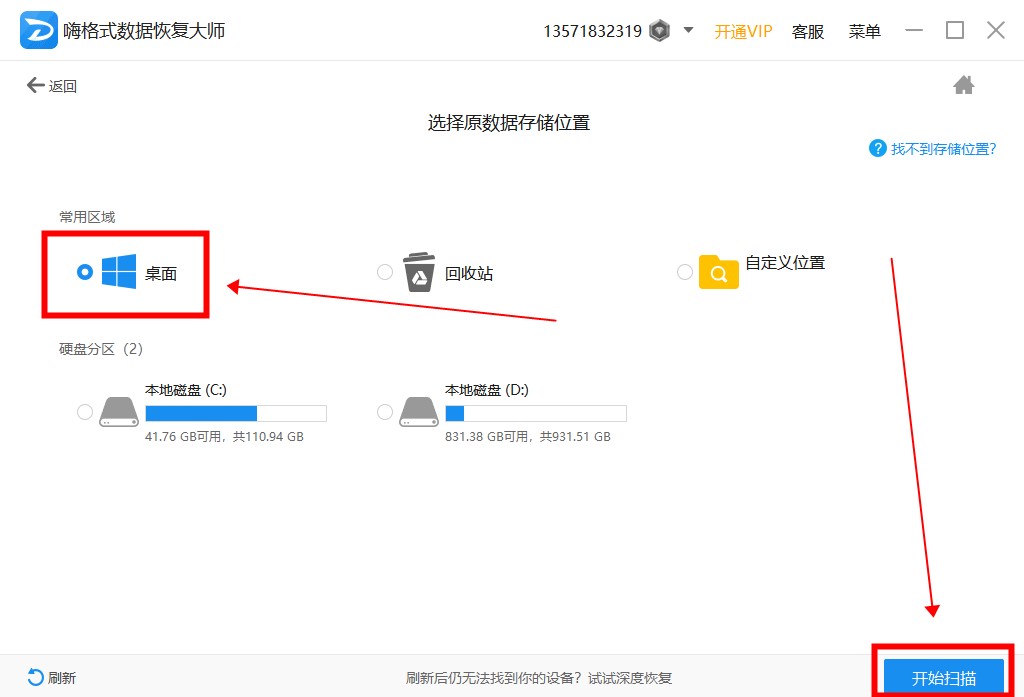
Task: Open 客服 customer service menu
Action: pyautogui.click(x=808, y=31)
